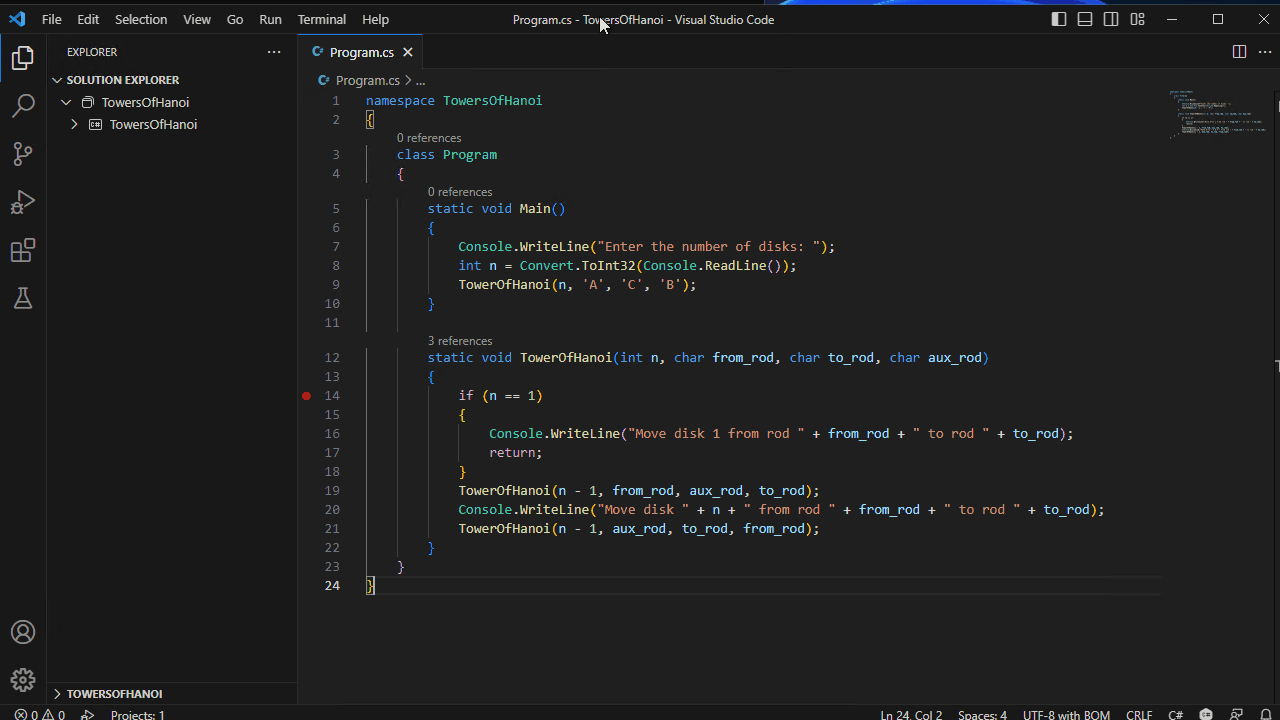The image size is (1280, 720).
Task: Select the Program.cs editor tab
Action: coord(362,51)
